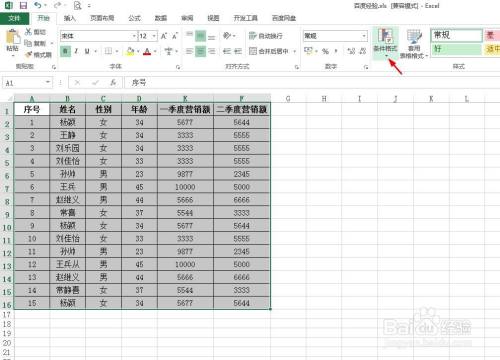Open the File (文件) tab

coord(14,18)
